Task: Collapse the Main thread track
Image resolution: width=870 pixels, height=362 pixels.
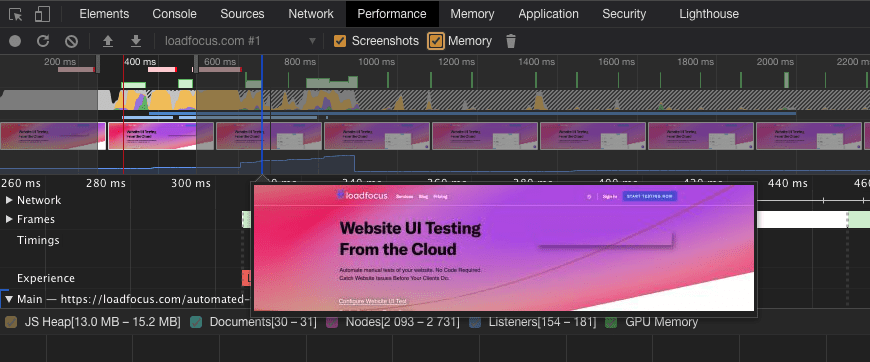Action: click(9, 299)
